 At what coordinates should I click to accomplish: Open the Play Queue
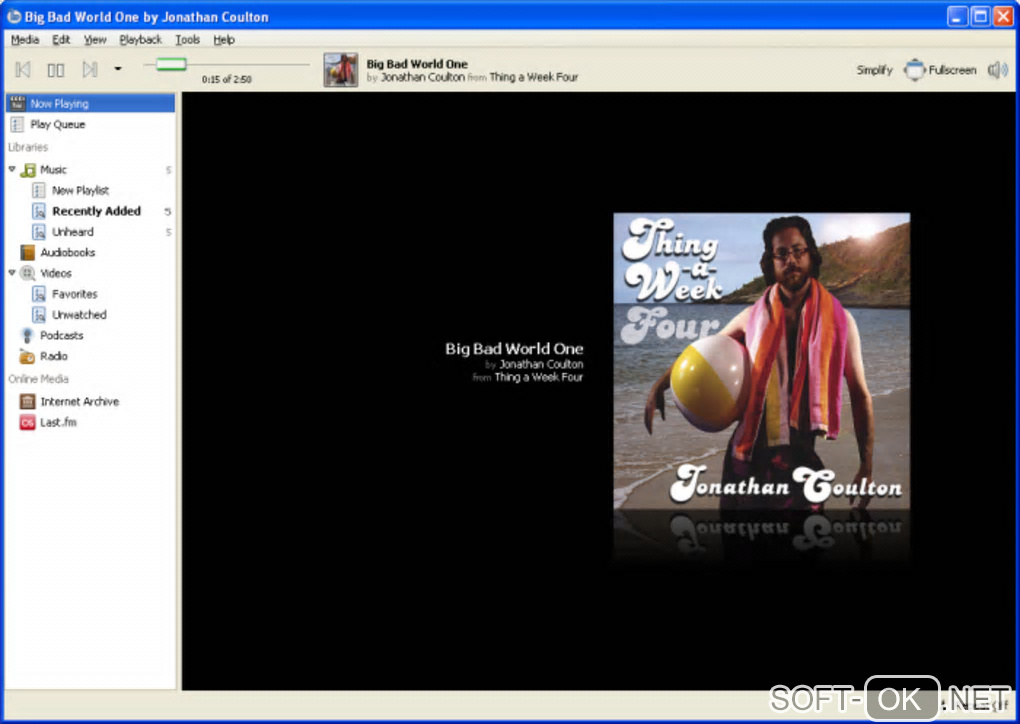coord(90,124)
